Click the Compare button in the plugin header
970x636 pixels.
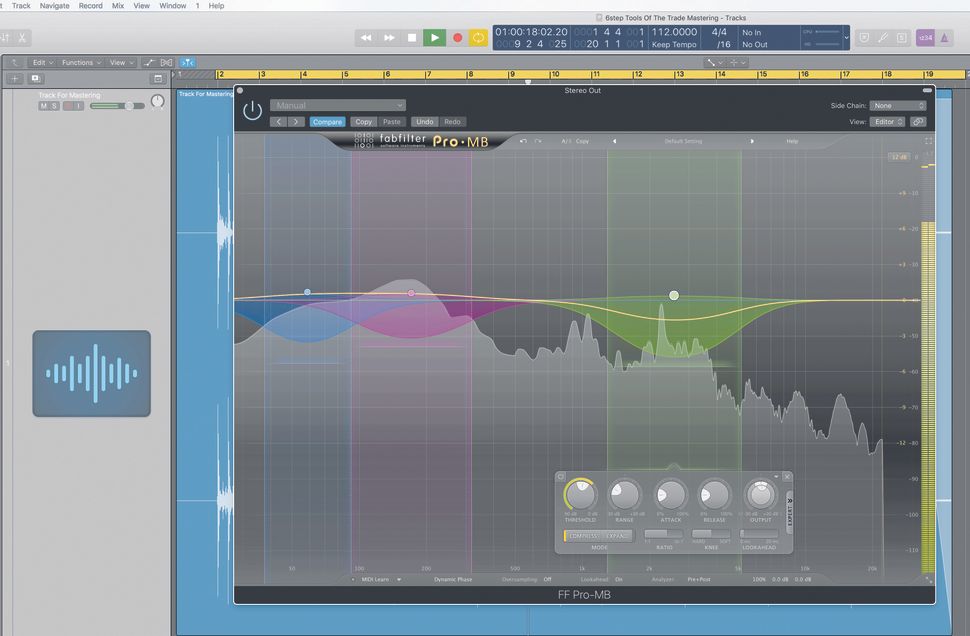click(x=327, y=121)
